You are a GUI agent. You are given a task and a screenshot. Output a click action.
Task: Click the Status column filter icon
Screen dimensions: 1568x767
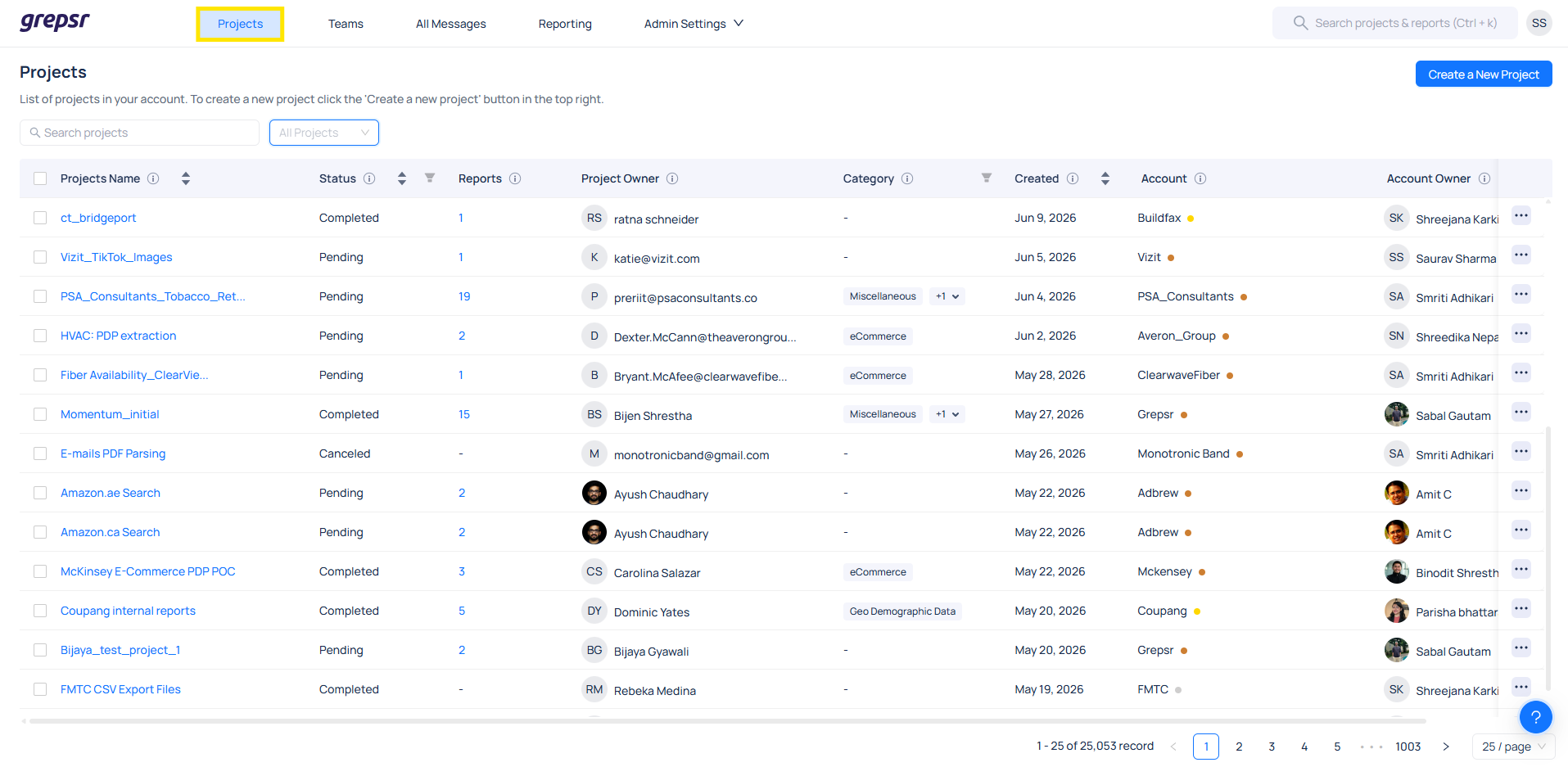(x=430, y=178)
